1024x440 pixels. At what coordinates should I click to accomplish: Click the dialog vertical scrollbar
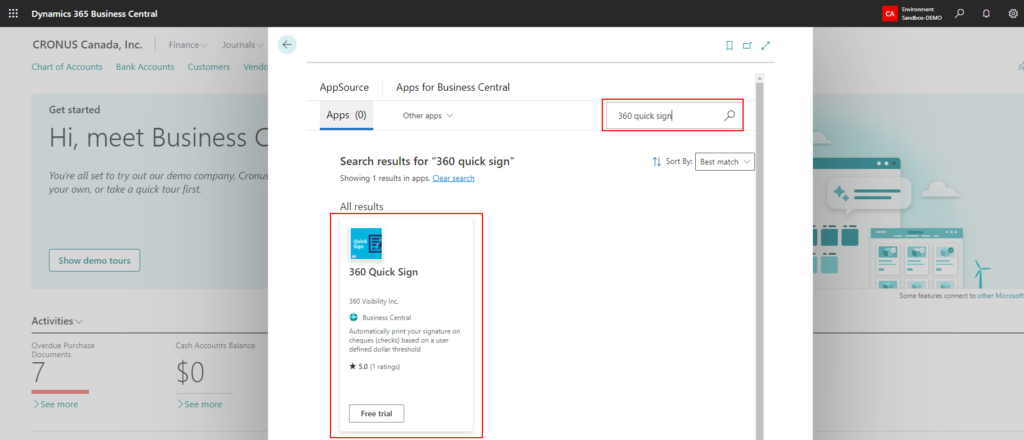(760, 261)
